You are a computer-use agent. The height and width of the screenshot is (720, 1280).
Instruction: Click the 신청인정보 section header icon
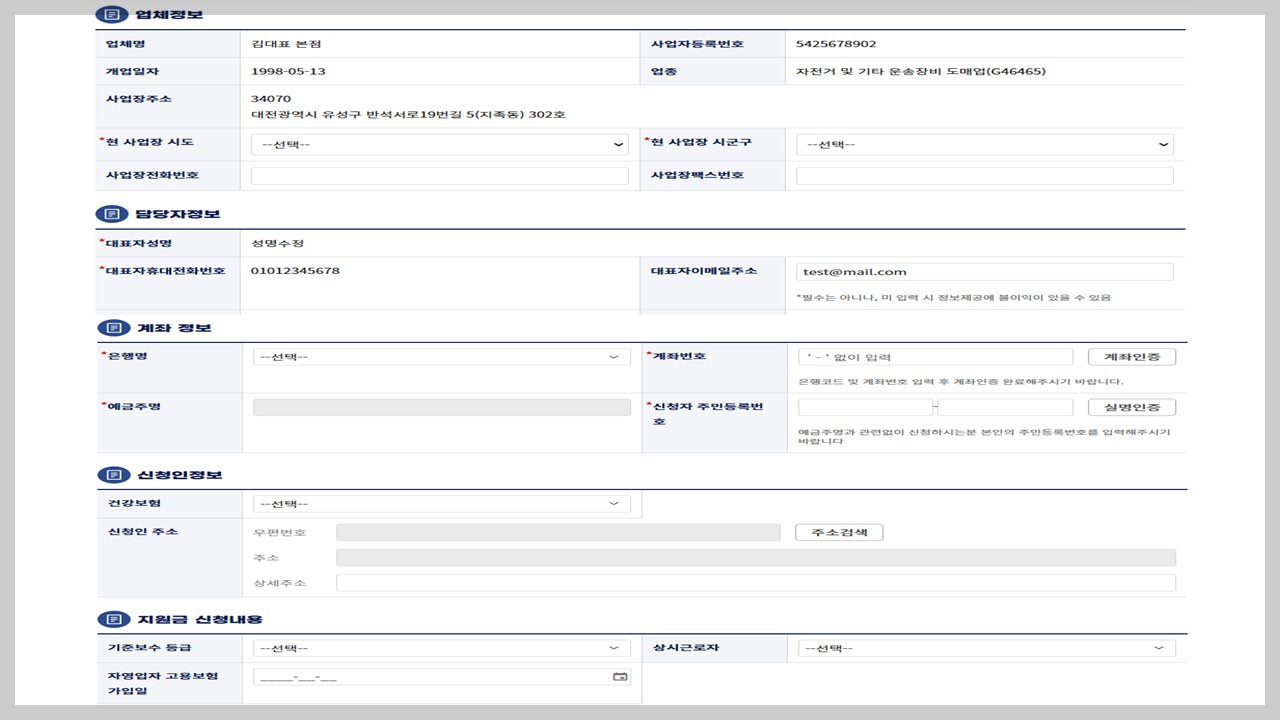coord(112,474)
